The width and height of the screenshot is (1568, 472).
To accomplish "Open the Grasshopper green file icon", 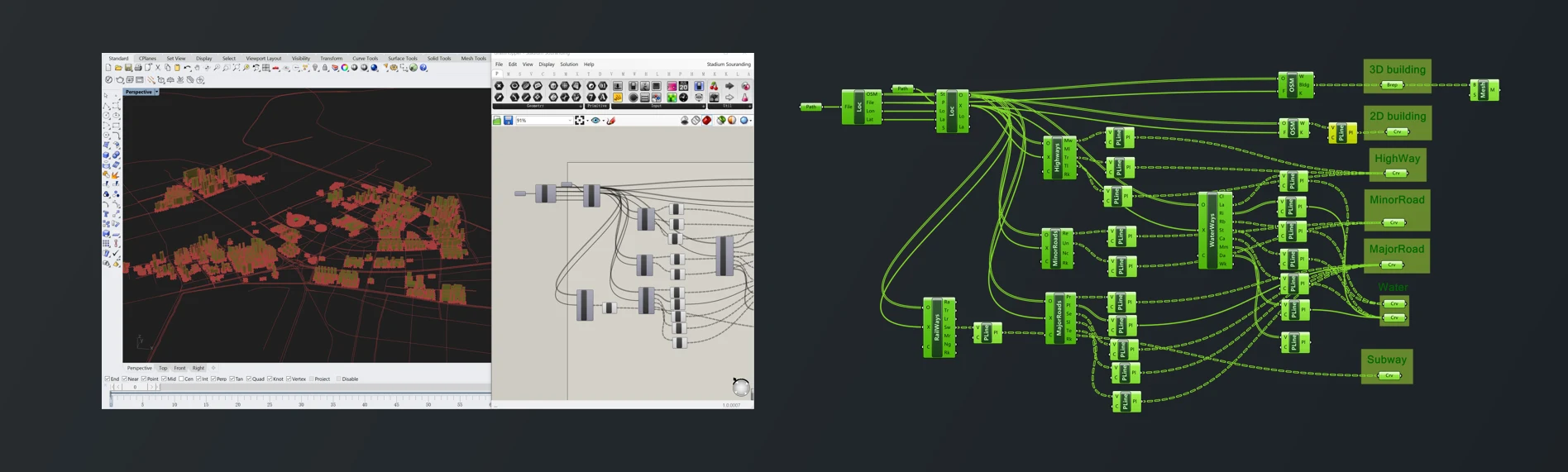I will click(497, 121).
